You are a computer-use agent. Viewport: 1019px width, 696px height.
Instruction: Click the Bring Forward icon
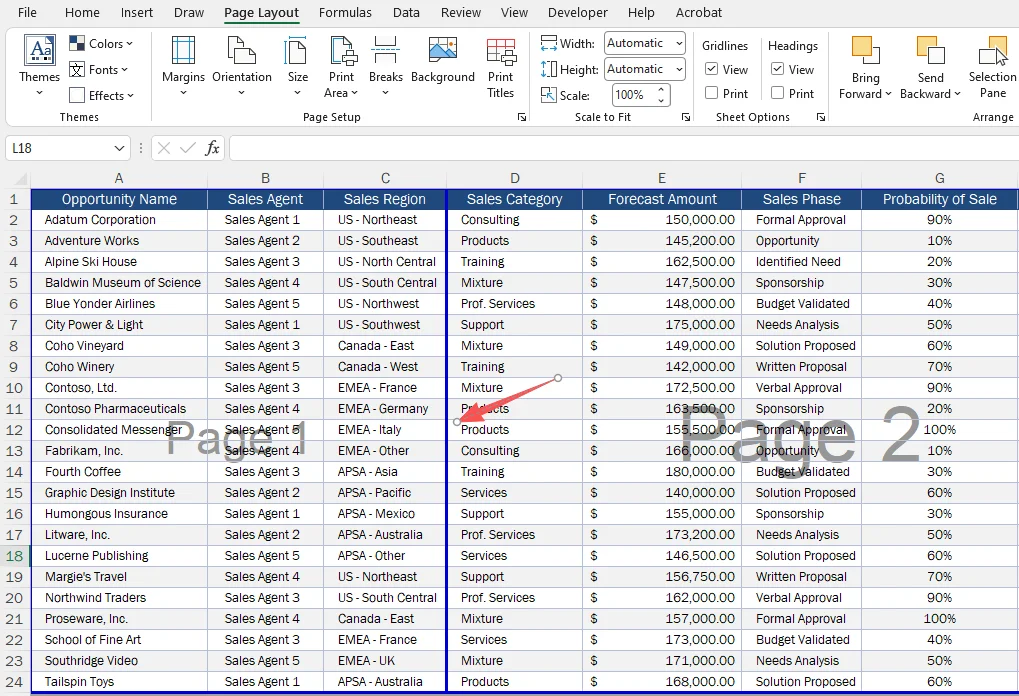pos(866,51)
